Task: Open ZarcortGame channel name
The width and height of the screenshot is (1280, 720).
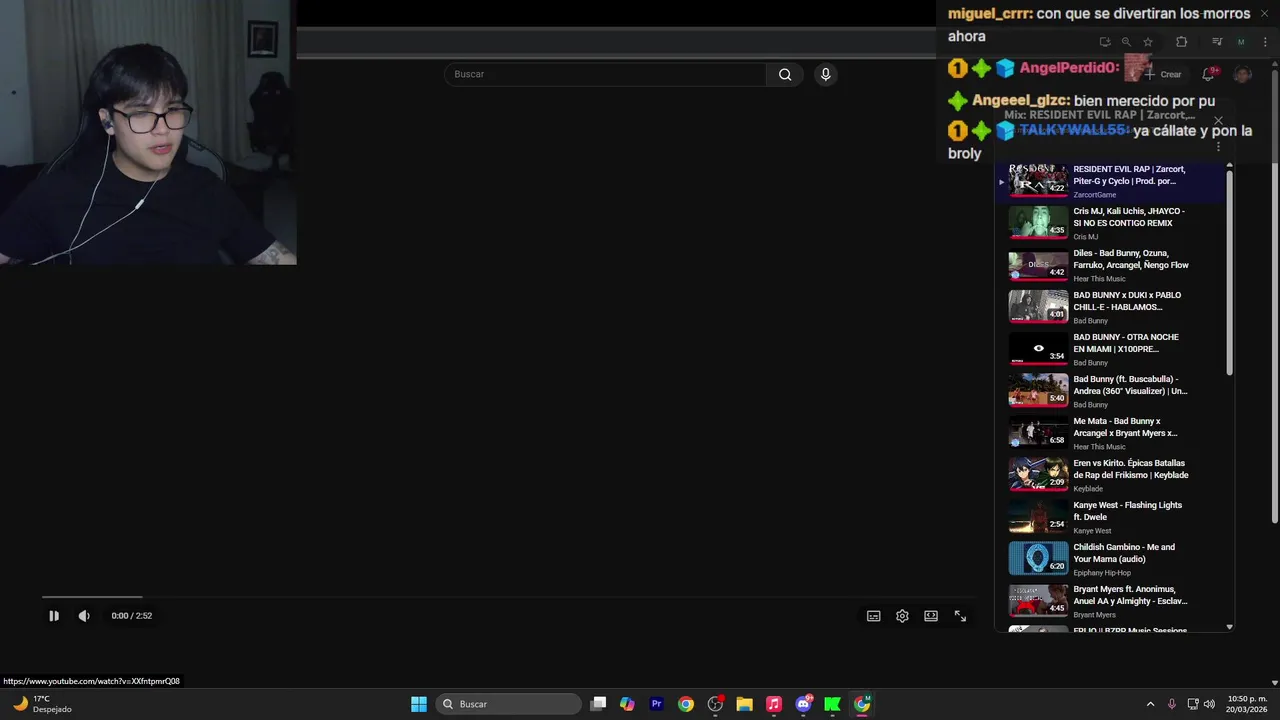Action: pyautogui.click(x=1094, y=195)
